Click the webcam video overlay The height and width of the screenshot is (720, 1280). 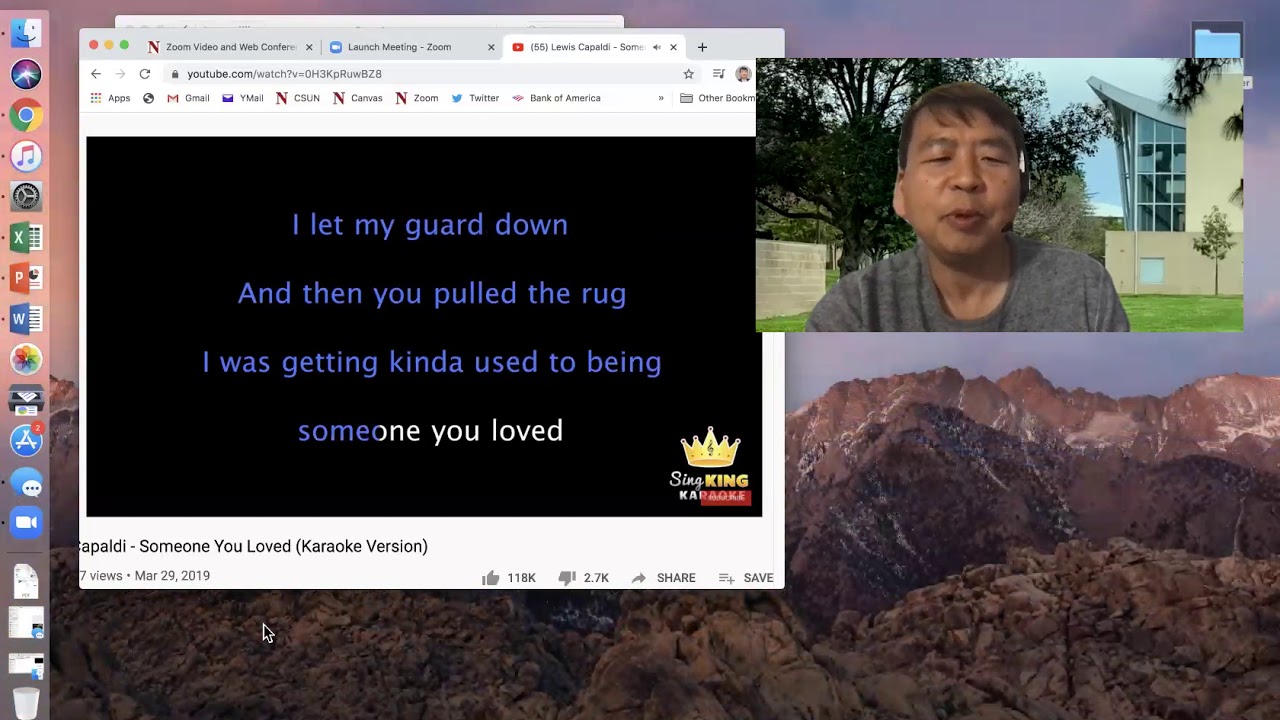tap(999, 195)
